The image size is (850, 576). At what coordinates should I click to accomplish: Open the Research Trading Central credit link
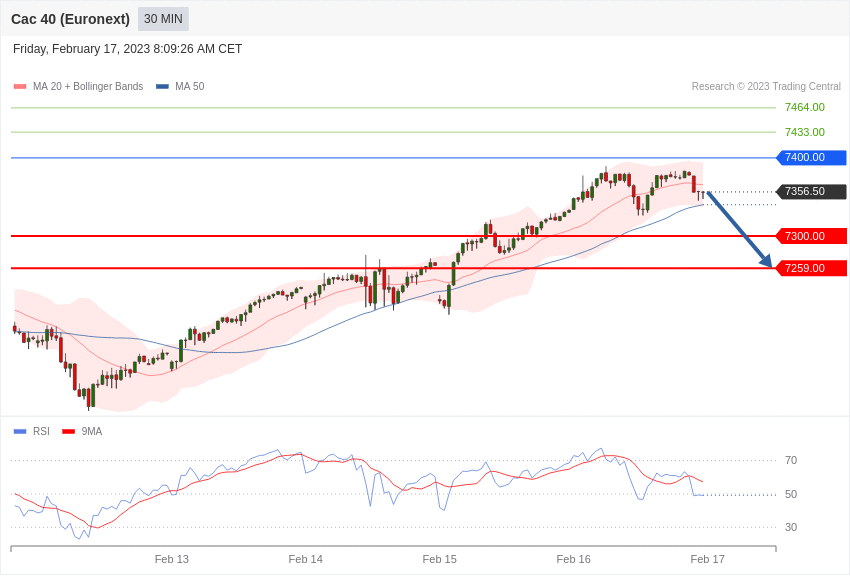coord(766,87)
